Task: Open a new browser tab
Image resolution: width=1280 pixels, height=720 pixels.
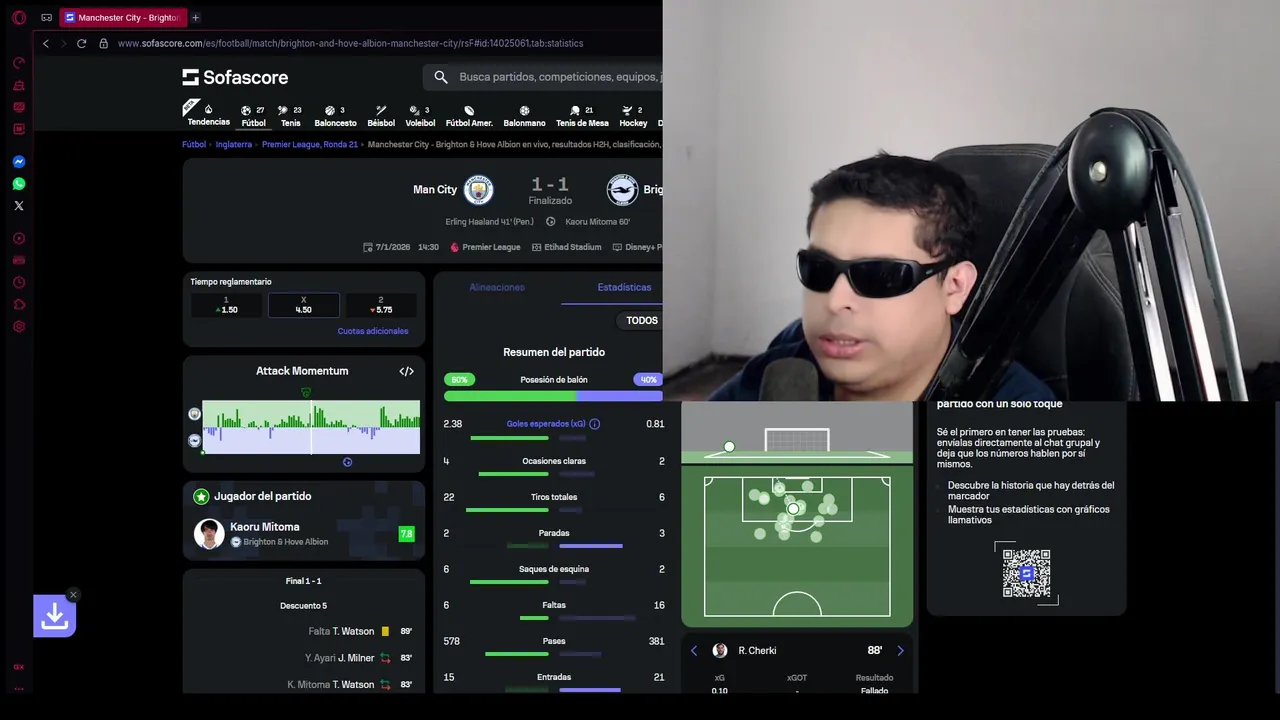Action: (x=195, y=17)
